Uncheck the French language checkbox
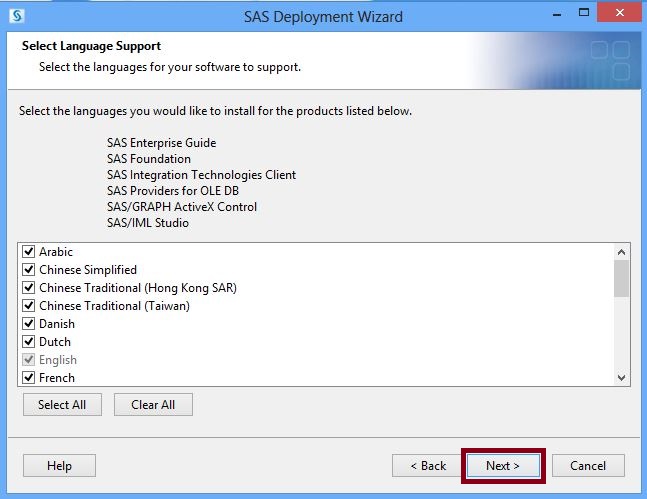Viewport: 647px width, 499px height. tap(28, 377)
